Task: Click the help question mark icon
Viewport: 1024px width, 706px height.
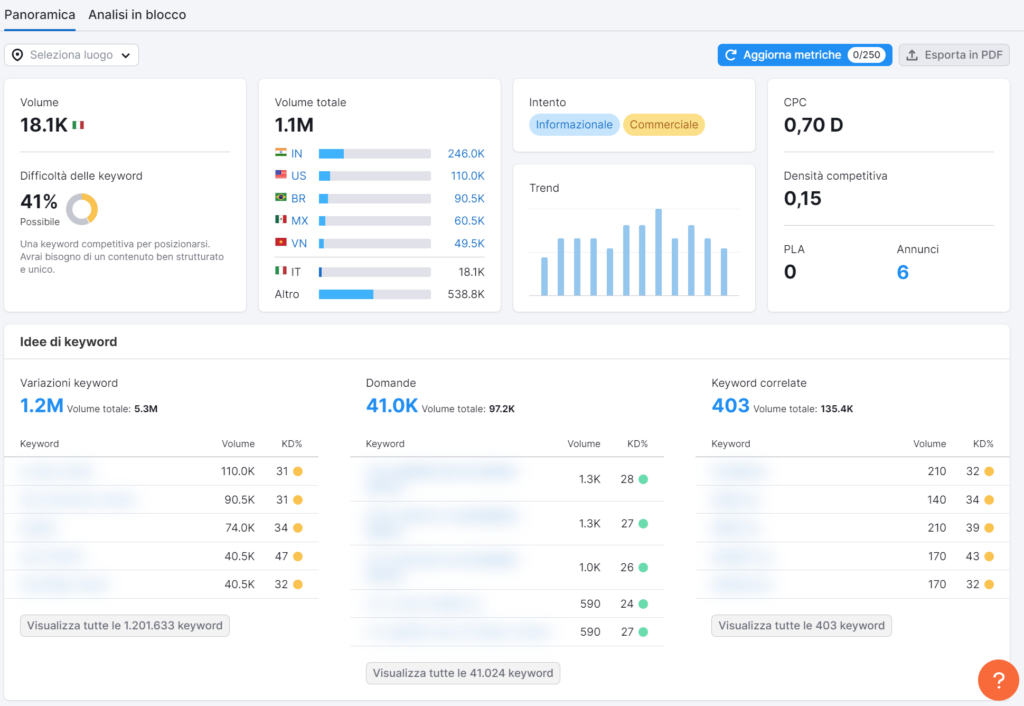Action: pyautogui.click(x=998, y=680)
